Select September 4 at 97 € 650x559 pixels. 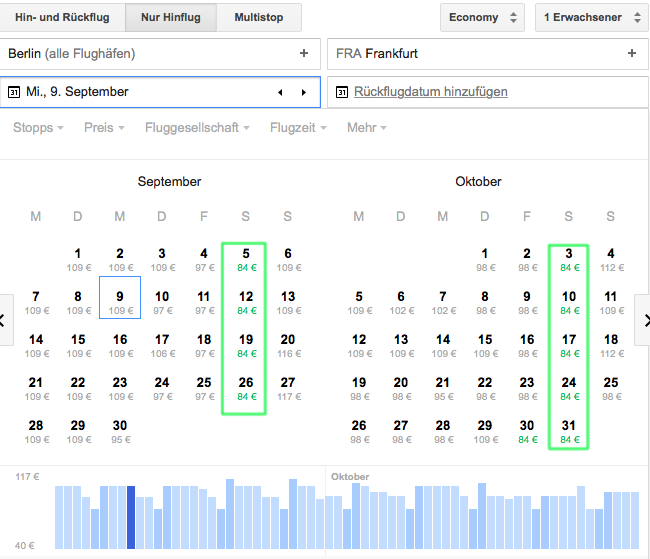coord(204,260)
